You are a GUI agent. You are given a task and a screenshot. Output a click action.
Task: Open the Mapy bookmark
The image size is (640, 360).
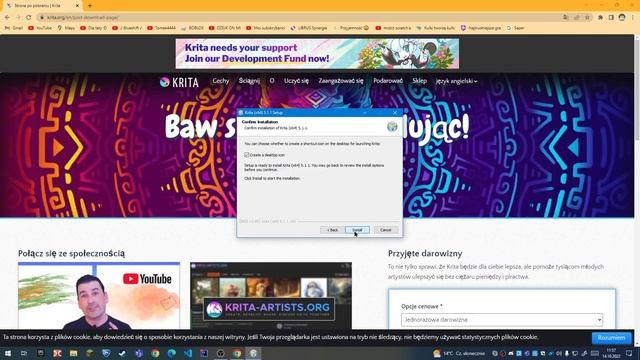(66, 28)
